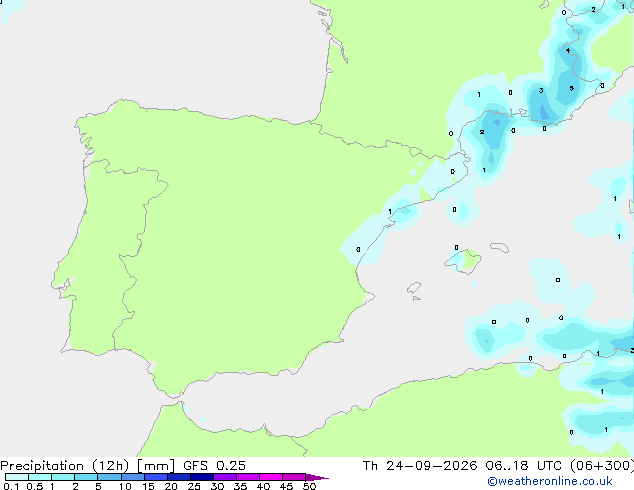Open the weatheronline.co.uk copyright link

point(550,481)
